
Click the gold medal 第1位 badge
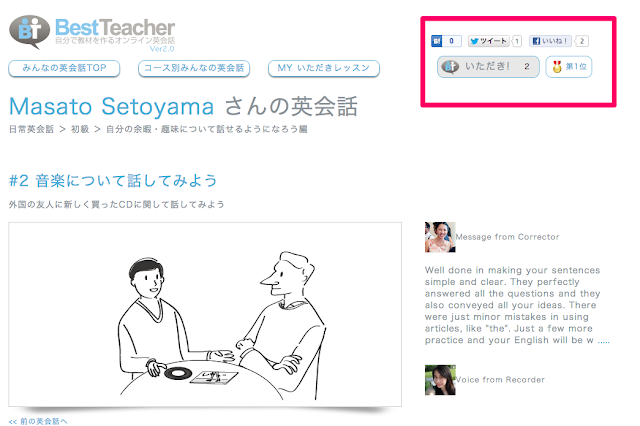pyautogui.click(x=569, y=67)
